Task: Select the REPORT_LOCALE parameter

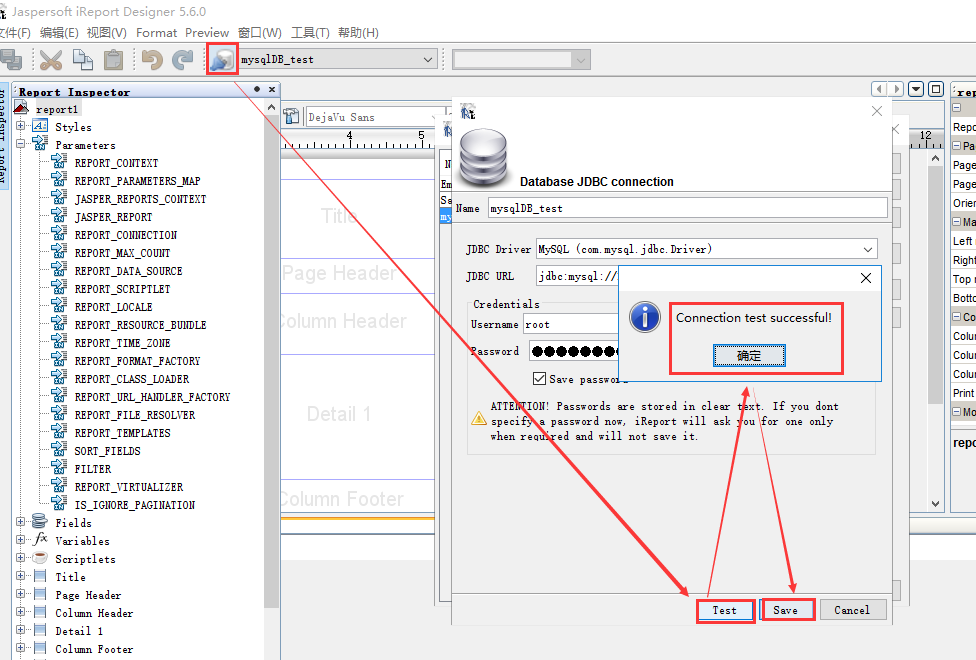Action: tap(113, 308)
